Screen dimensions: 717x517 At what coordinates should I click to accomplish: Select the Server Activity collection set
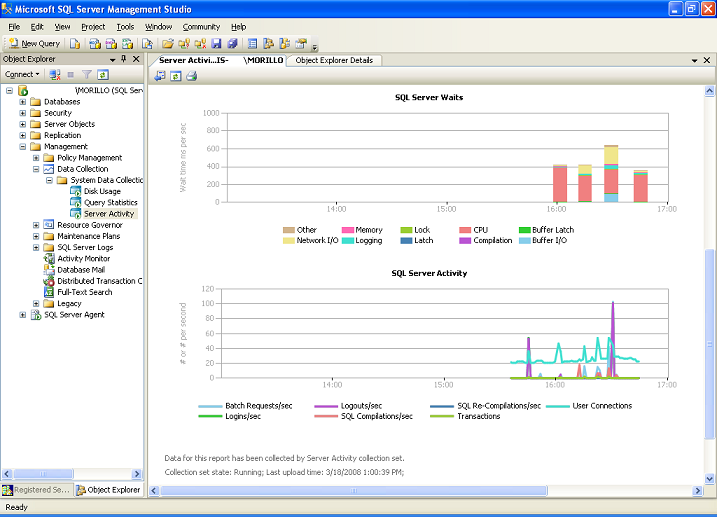point(109,214)
